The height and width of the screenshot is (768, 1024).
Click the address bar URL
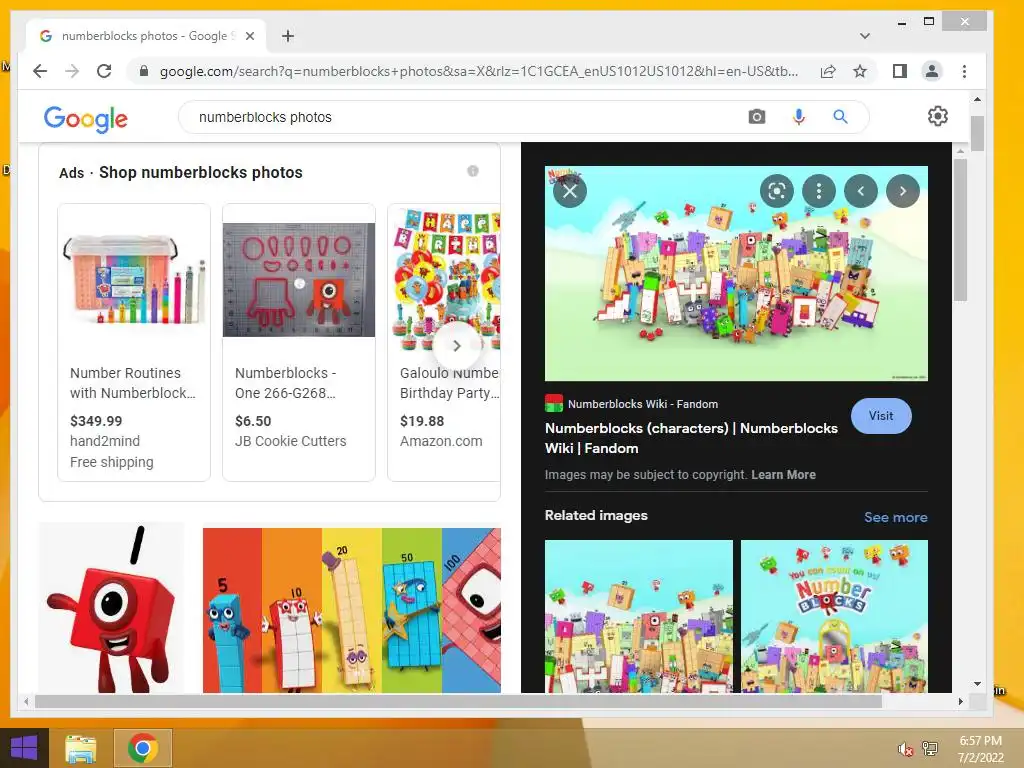tap(479, 71)
